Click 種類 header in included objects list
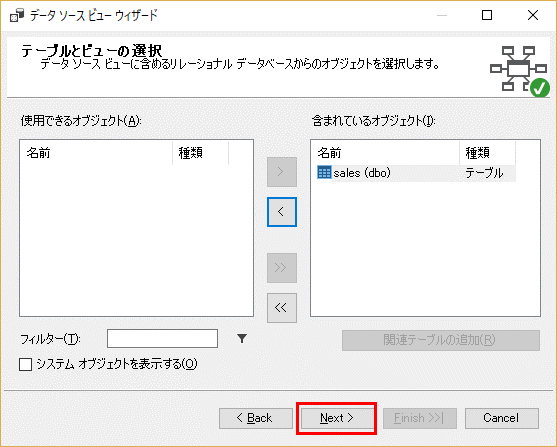The height and width of the screenshot is (447, 557). (x=487, y=153)
